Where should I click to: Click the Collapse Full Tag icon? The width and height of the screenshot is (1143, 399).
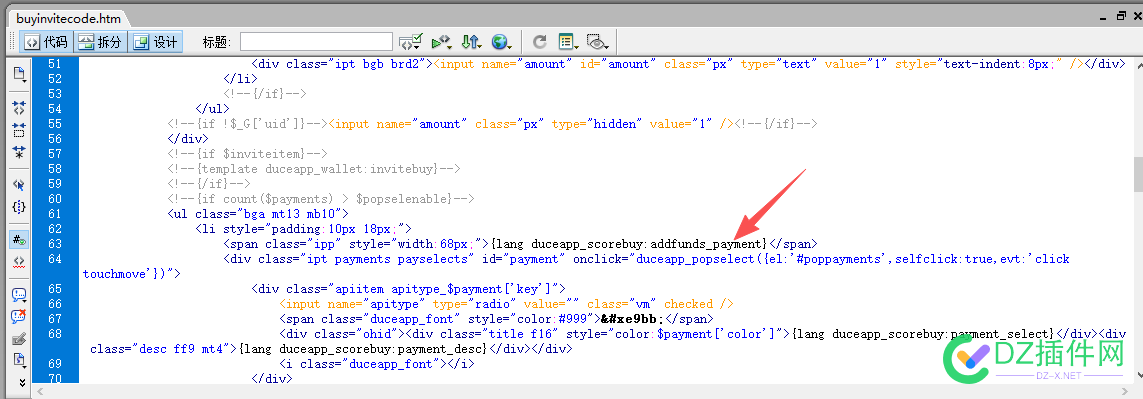point(19,108)
